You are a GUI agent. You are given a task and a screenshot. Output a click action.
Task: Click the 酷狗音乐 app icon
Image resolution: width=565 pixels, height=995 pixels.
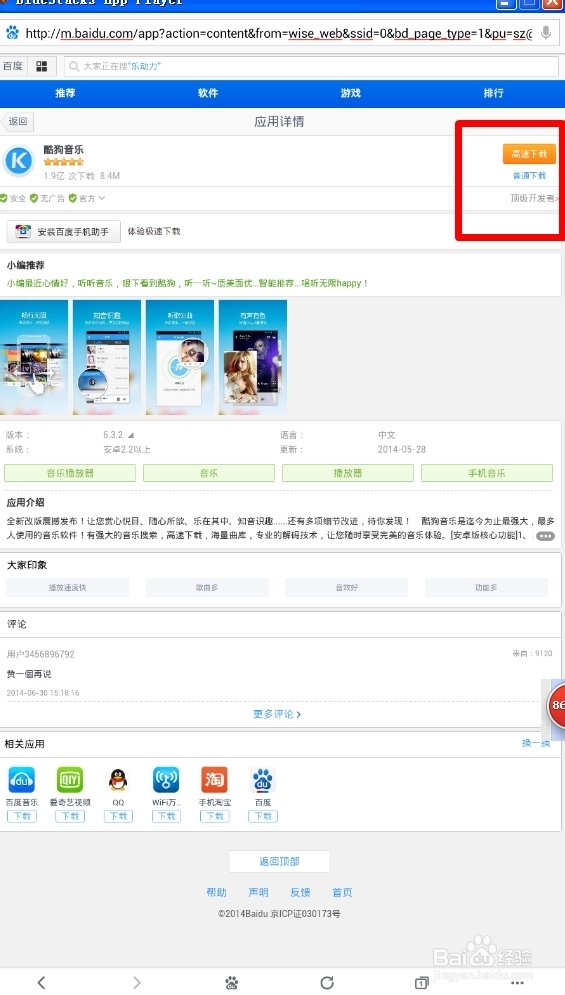click(18, 161)
